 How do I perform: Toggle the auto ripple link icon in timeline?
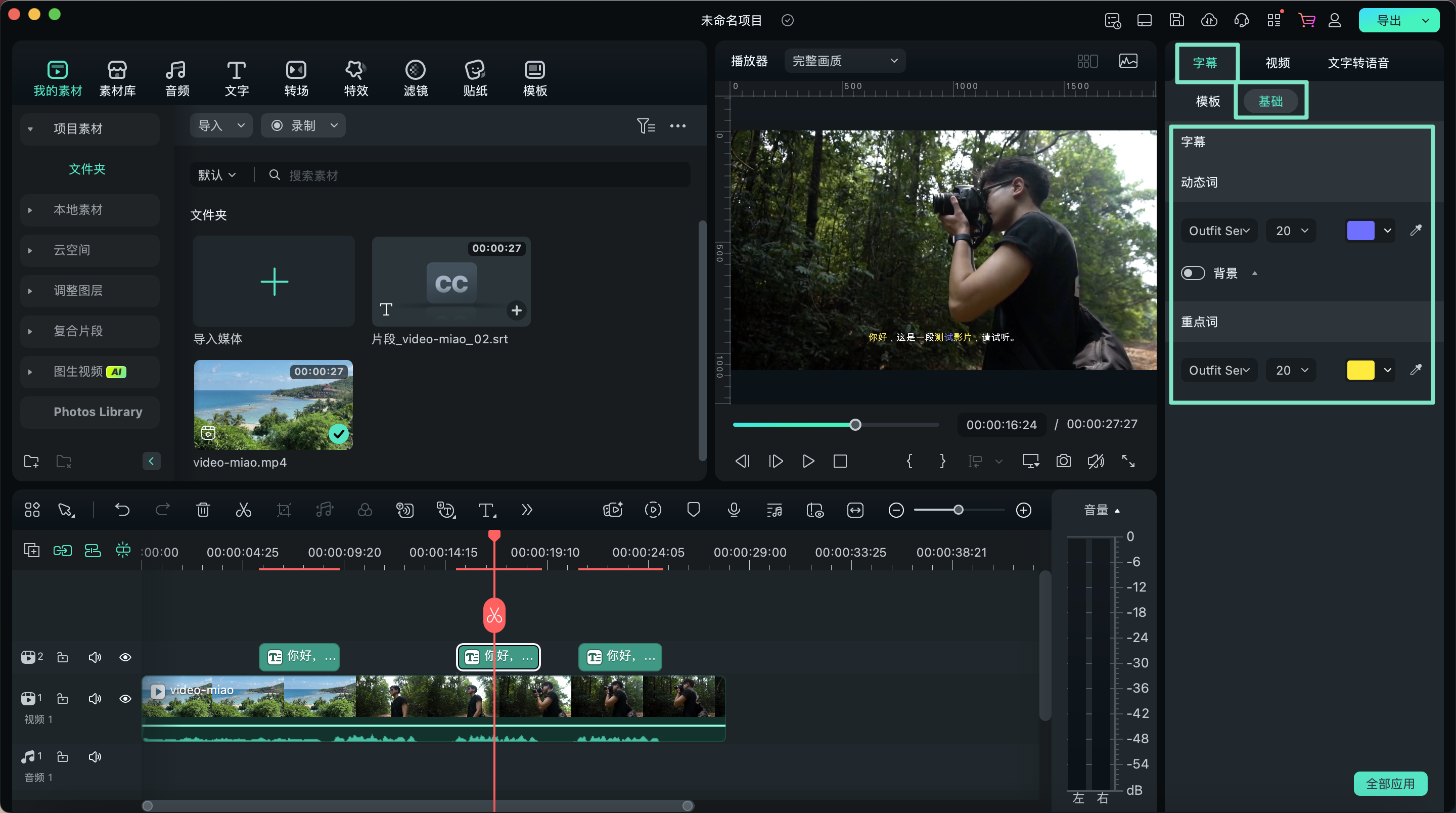tap(62, 551)
